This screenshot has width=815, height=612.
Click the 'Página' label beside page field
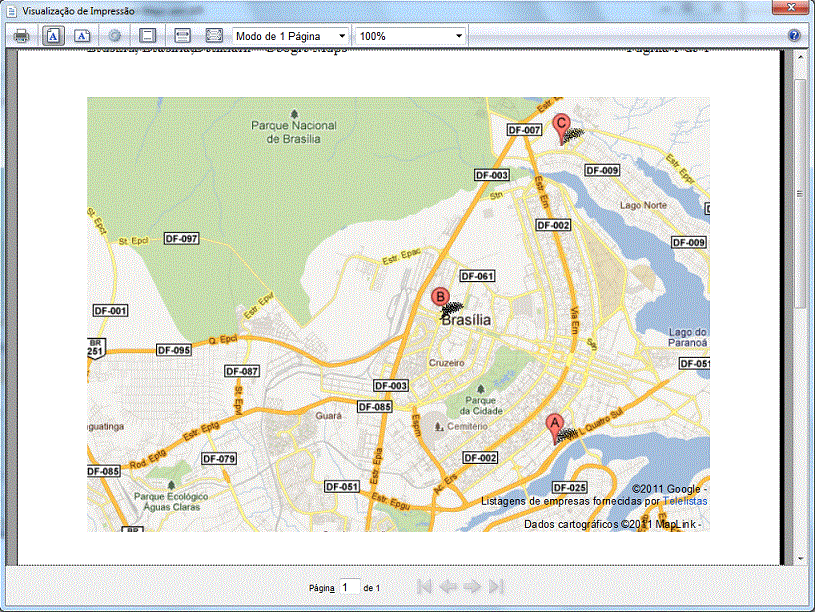(322, 588)
